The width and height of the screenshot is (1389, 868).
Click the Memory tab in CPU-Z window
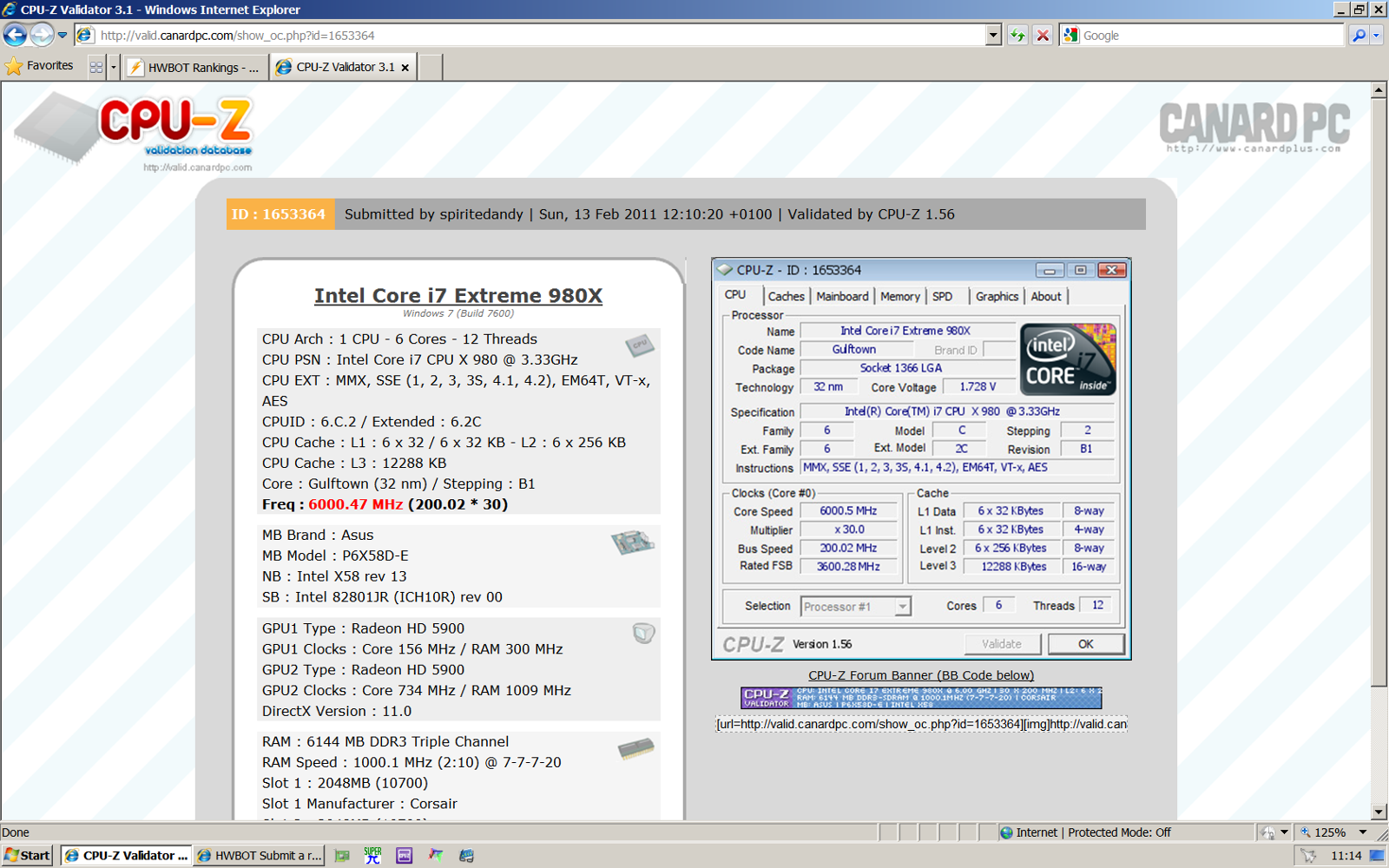900,296
